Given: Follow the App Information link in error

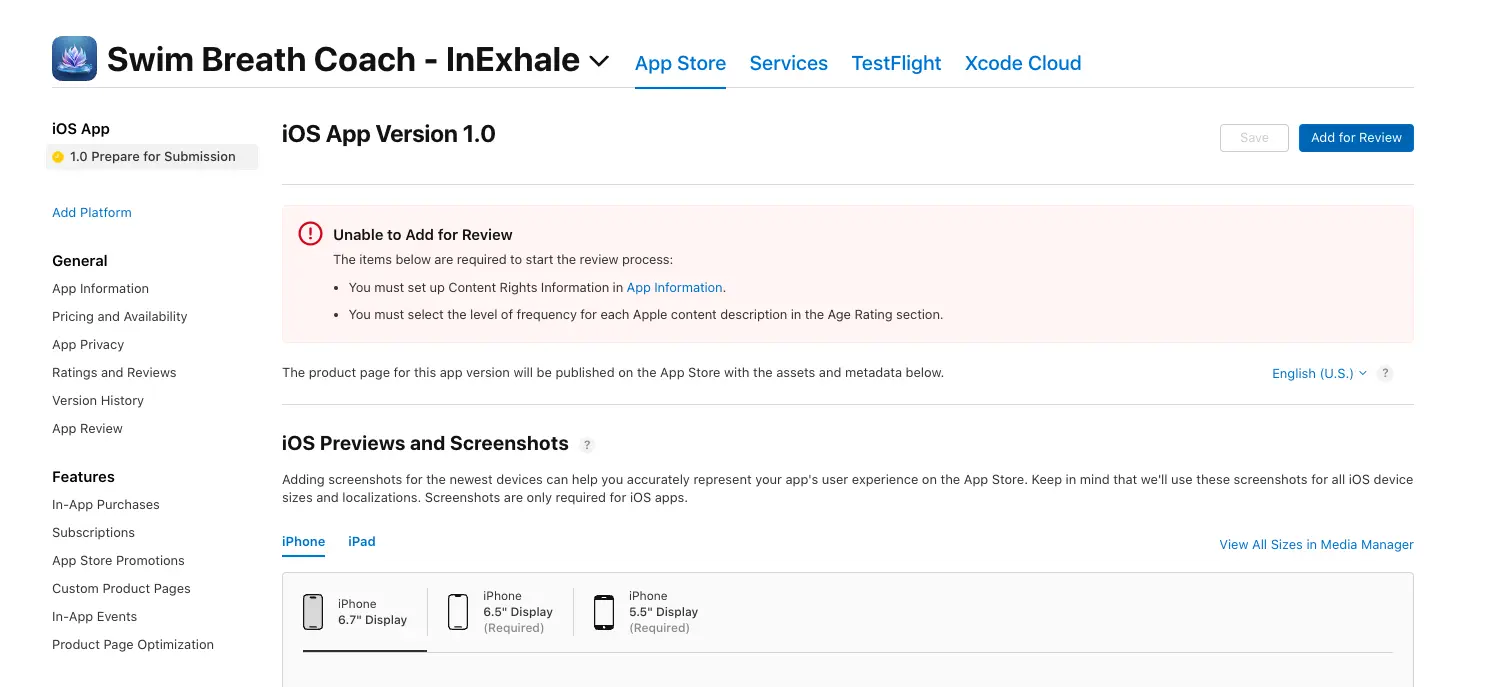Looking at the screenshot, I should (x=674, y=287).
